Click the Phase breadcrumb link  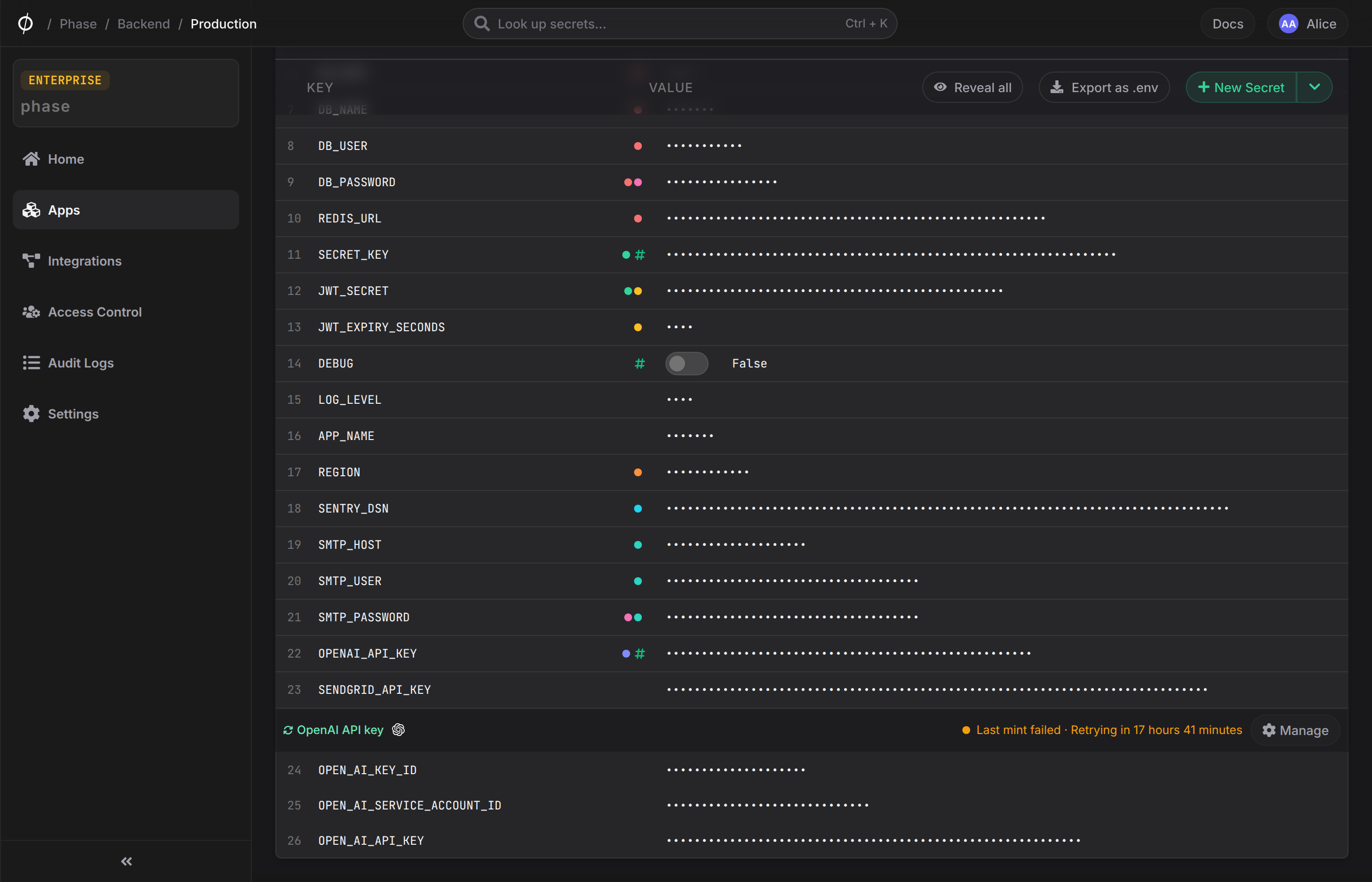78,24
